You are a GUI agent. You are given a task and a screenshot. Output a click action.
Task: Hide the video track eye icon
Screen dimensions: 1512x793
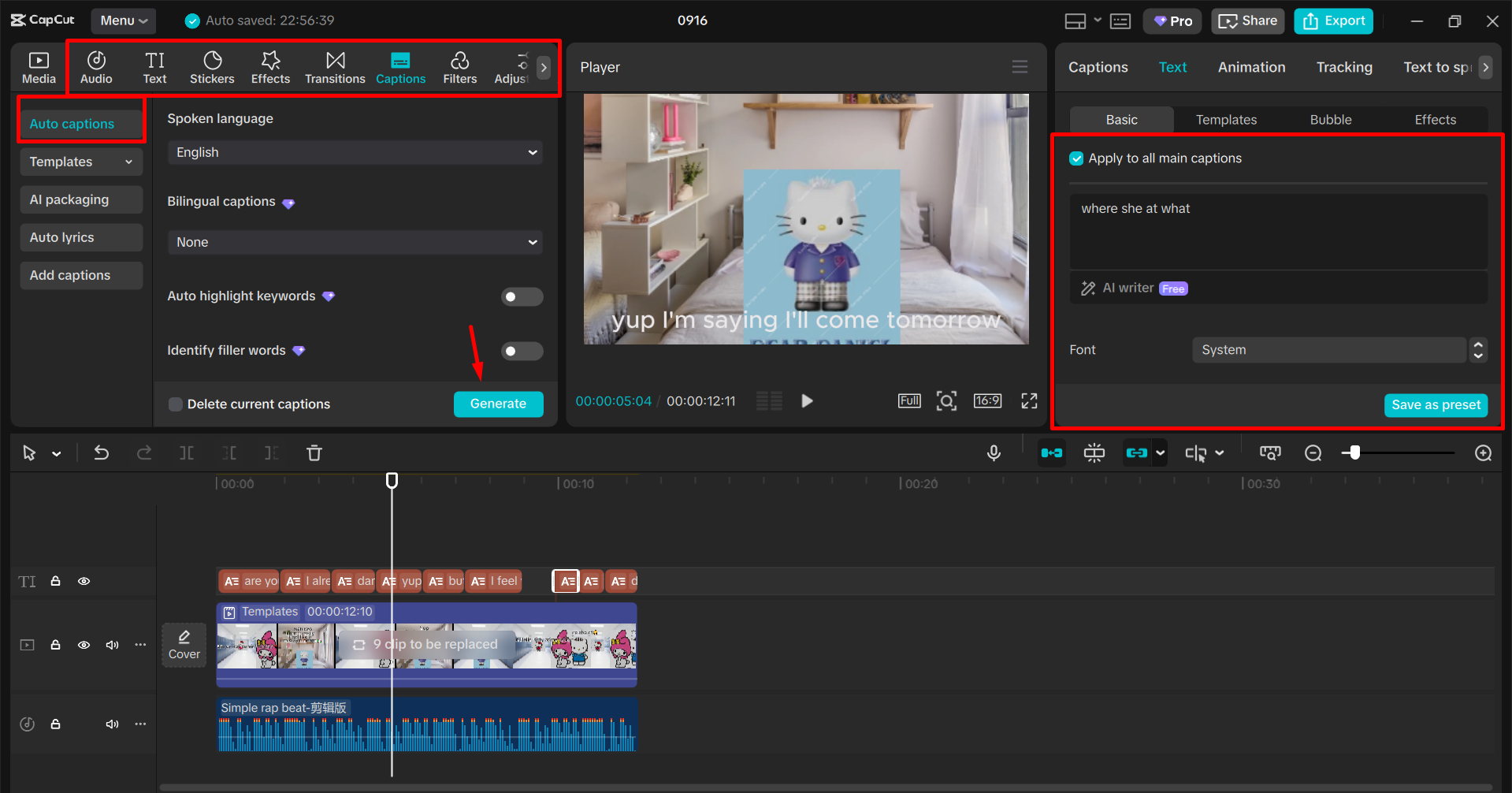[x=84, y=645]
